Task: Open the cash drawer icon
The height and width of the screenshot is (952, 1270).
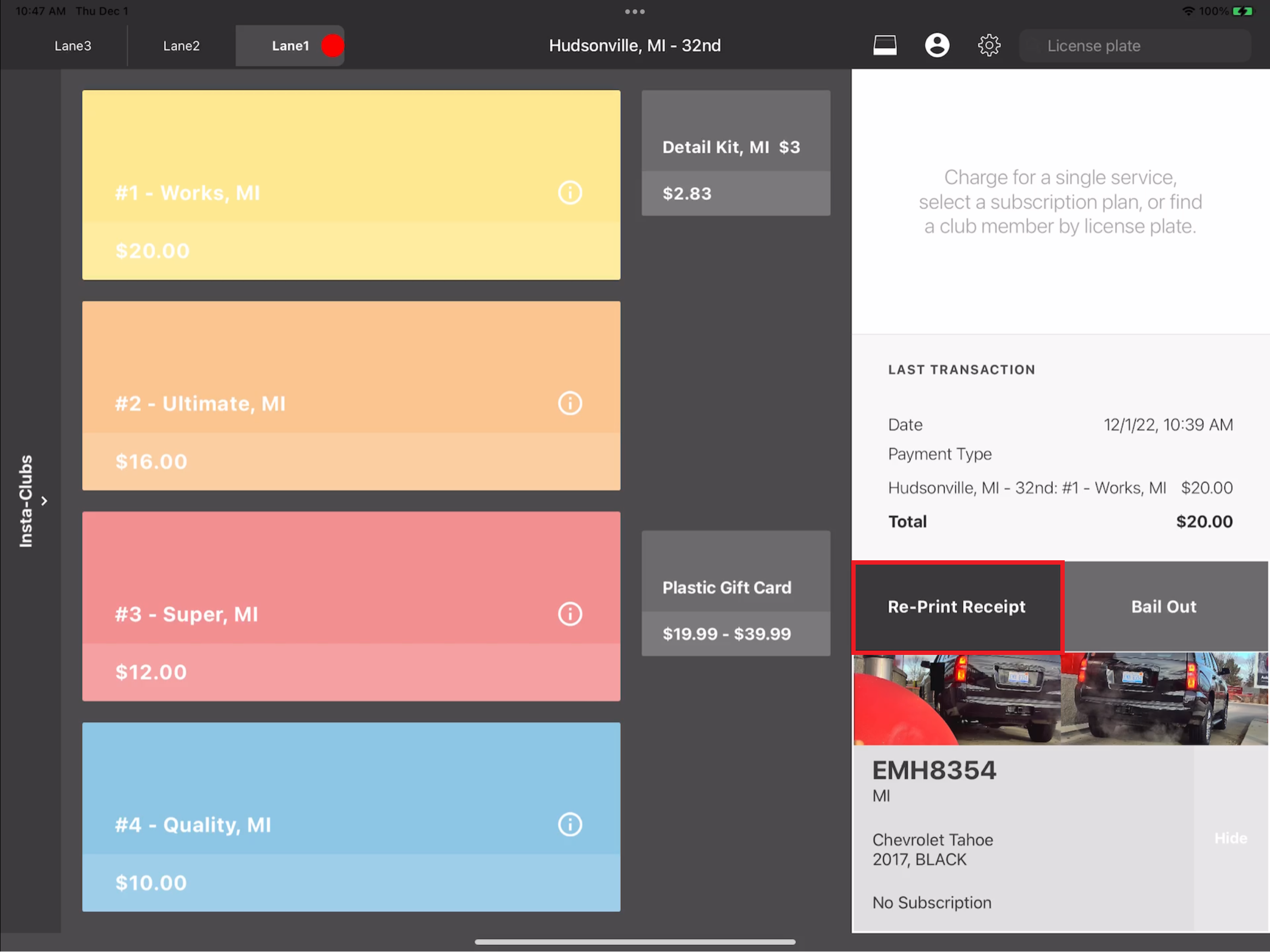Action: [884, 45]
